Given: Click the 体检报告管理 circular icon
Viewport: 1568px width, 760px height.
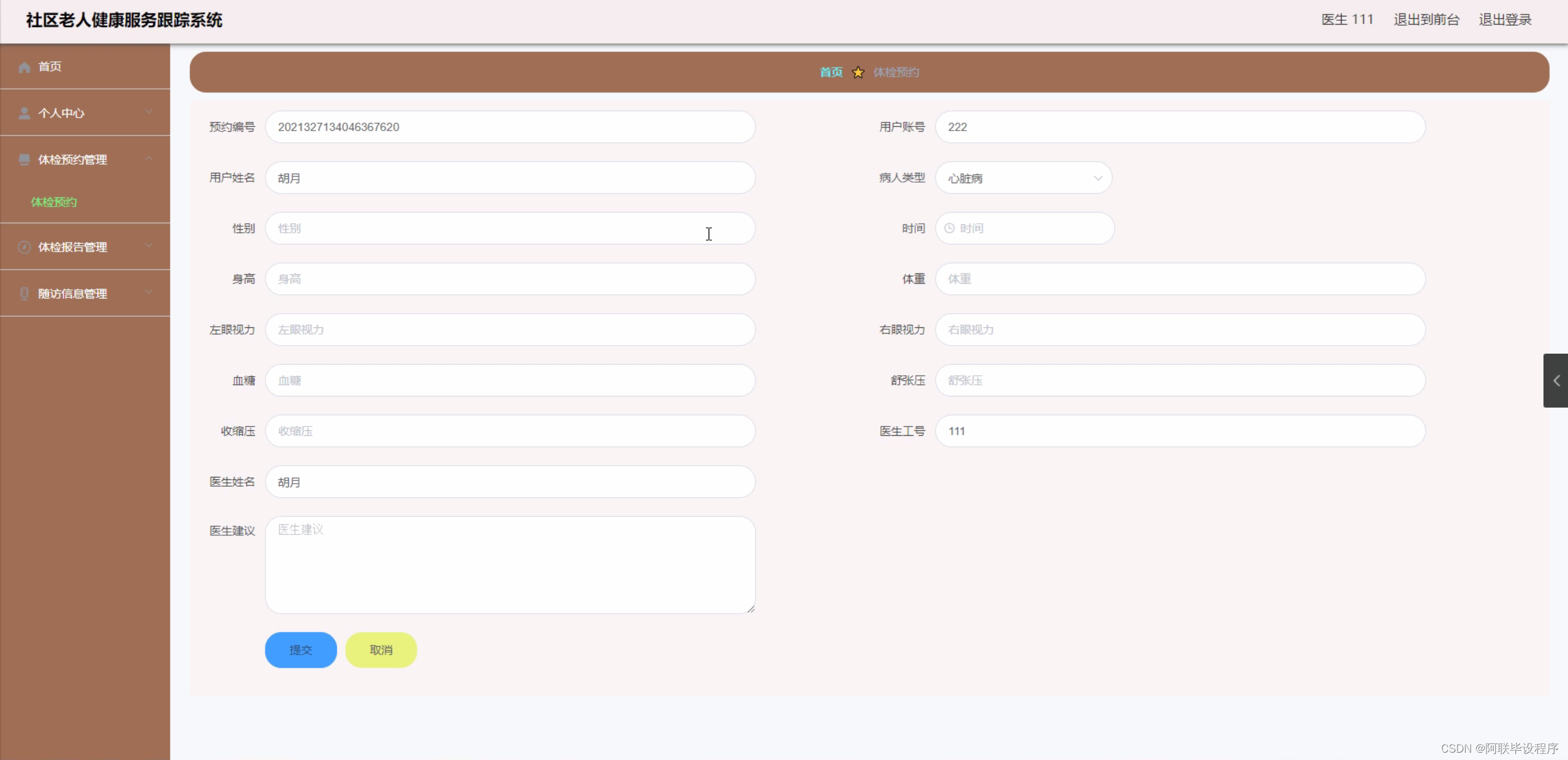Looking at the screenshot, I should click(24, 247).
